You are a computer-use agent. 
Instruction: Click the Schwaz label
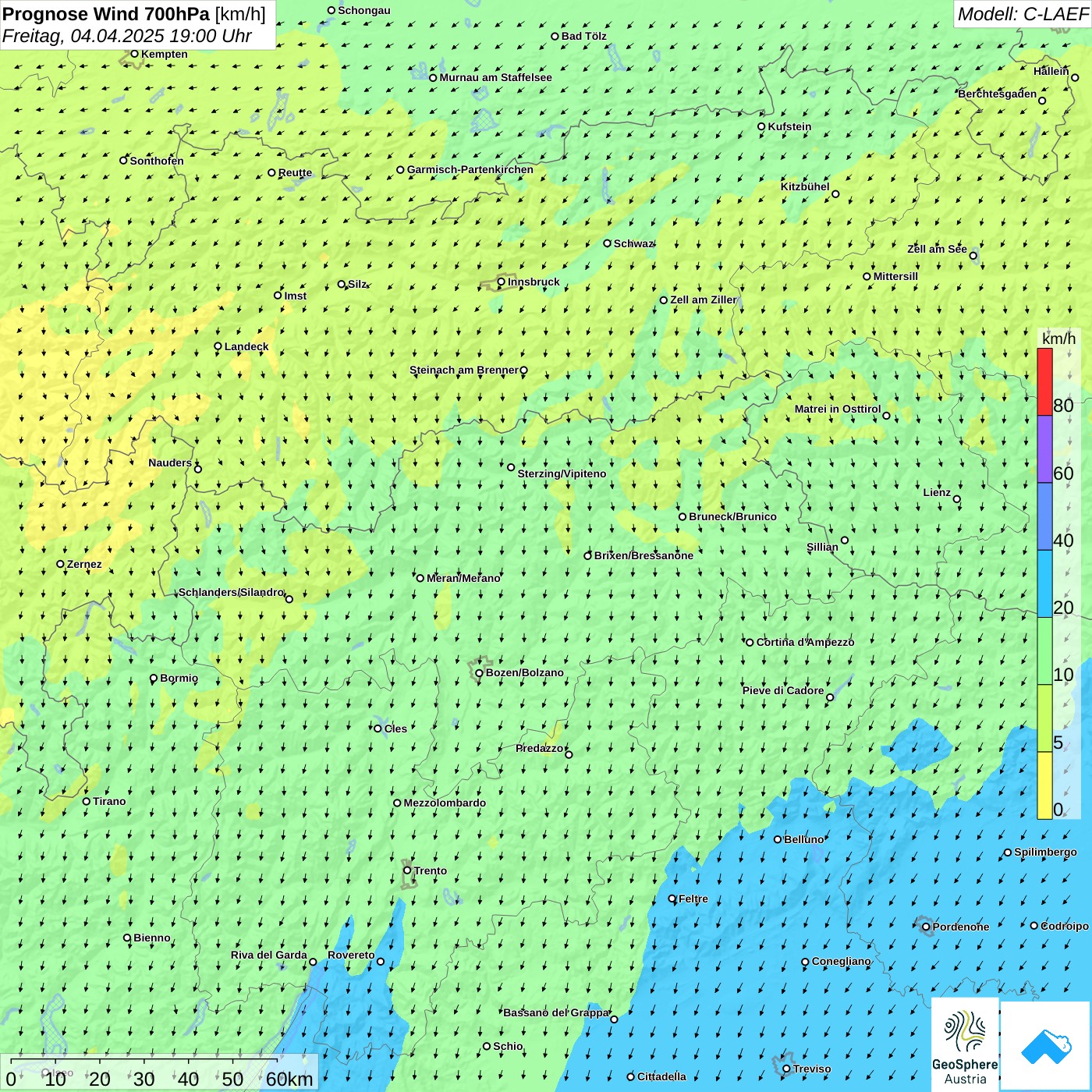(x=633, y=243)
